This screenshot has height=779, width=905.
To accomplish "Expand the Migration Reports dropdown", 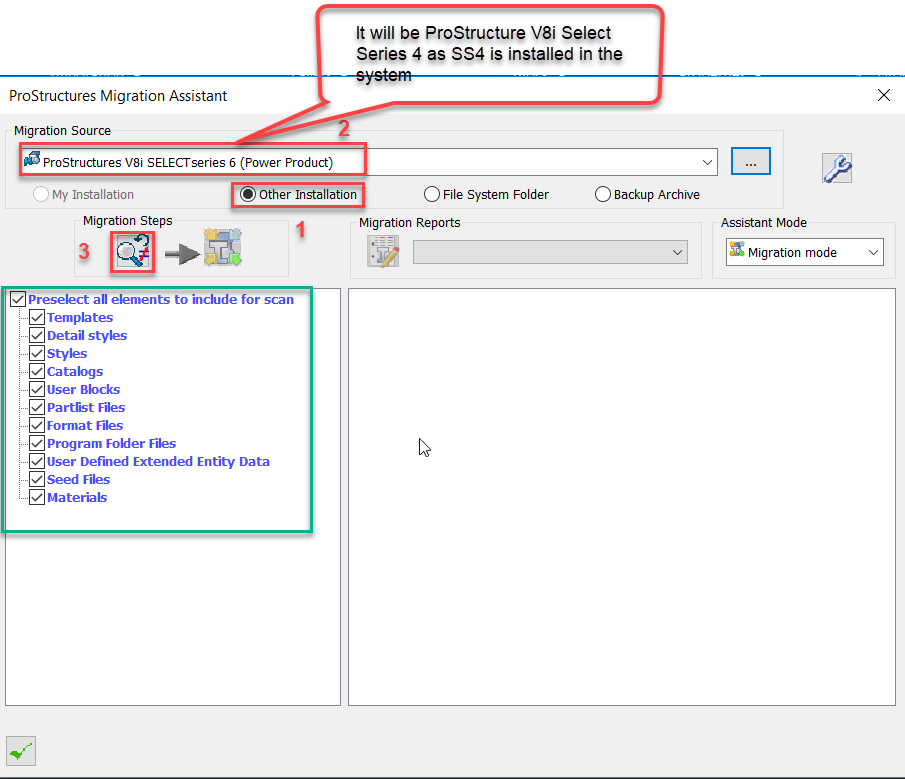I will coord(677,252).
